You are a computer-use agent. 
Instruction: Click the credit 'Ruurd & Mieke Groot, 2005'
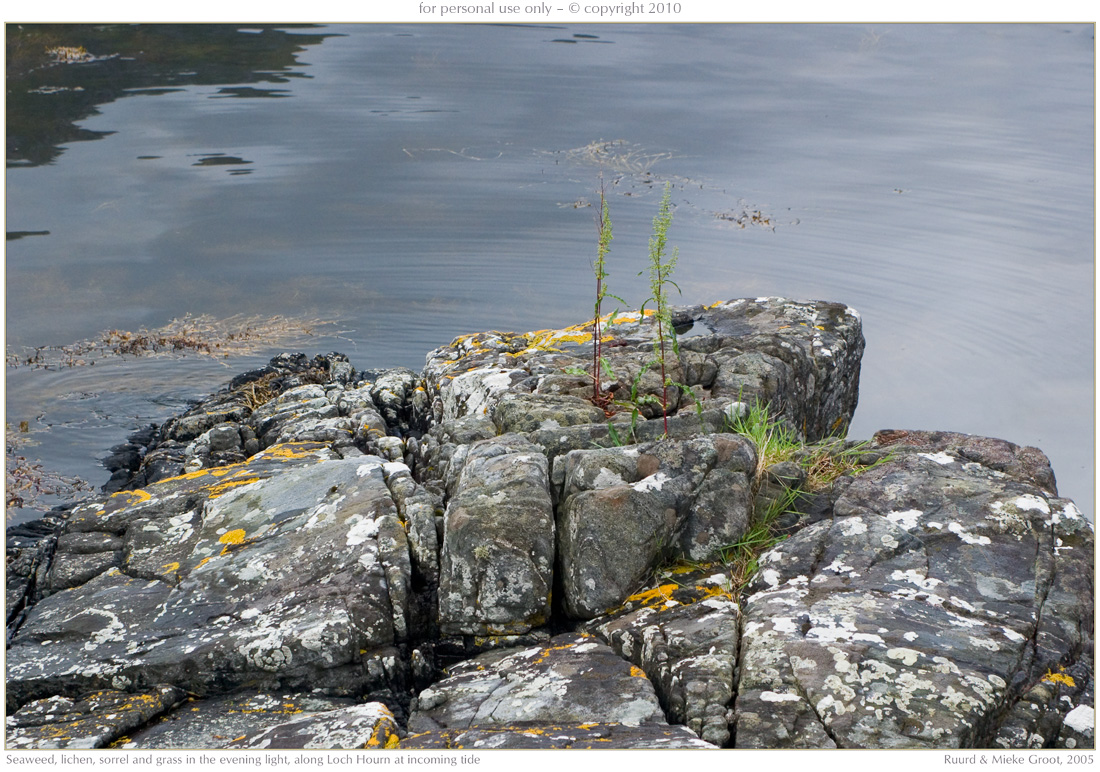pyautogui.click(x=1018, y=759)
